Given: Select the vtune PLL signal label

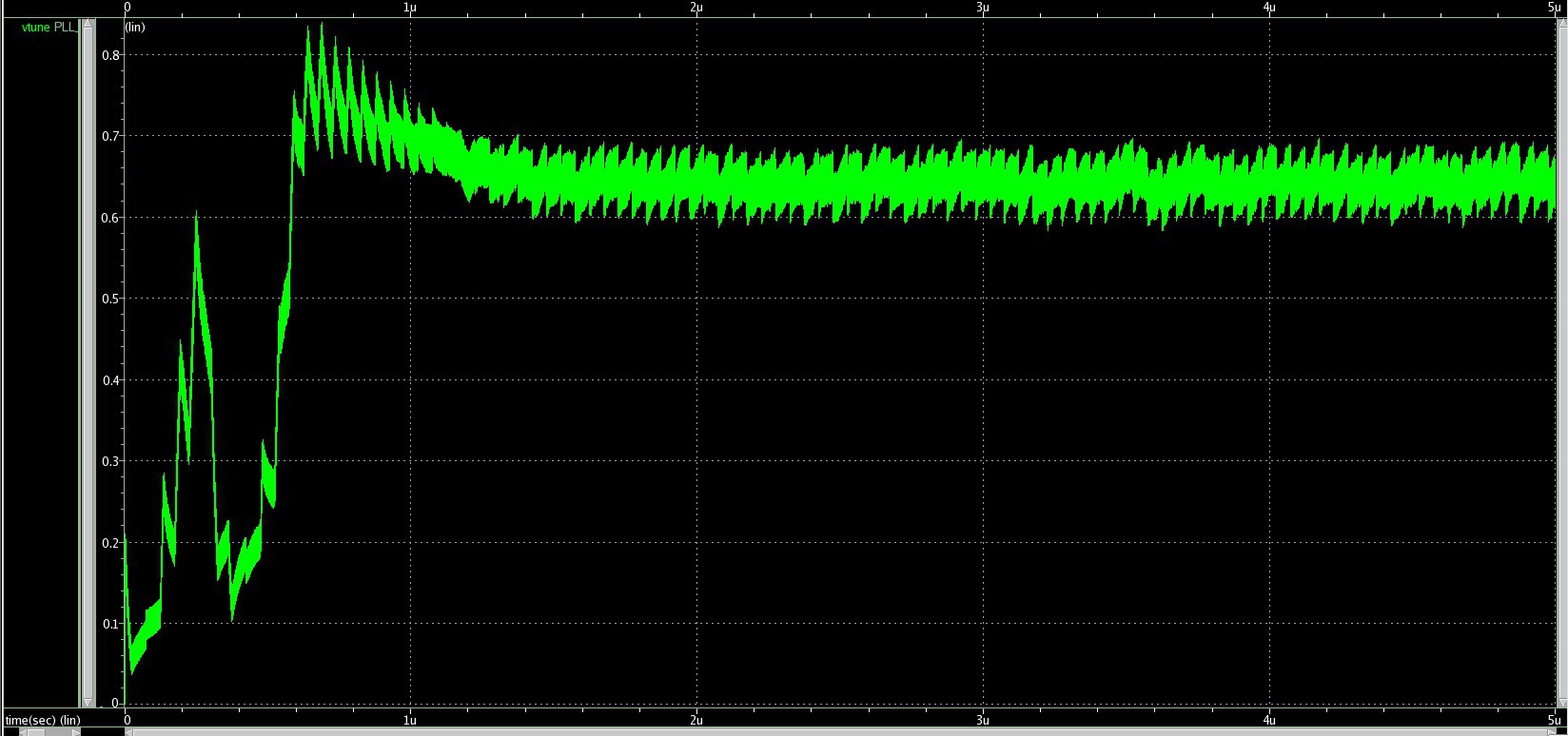Looking at the screenshot, I should click(47, 28).
